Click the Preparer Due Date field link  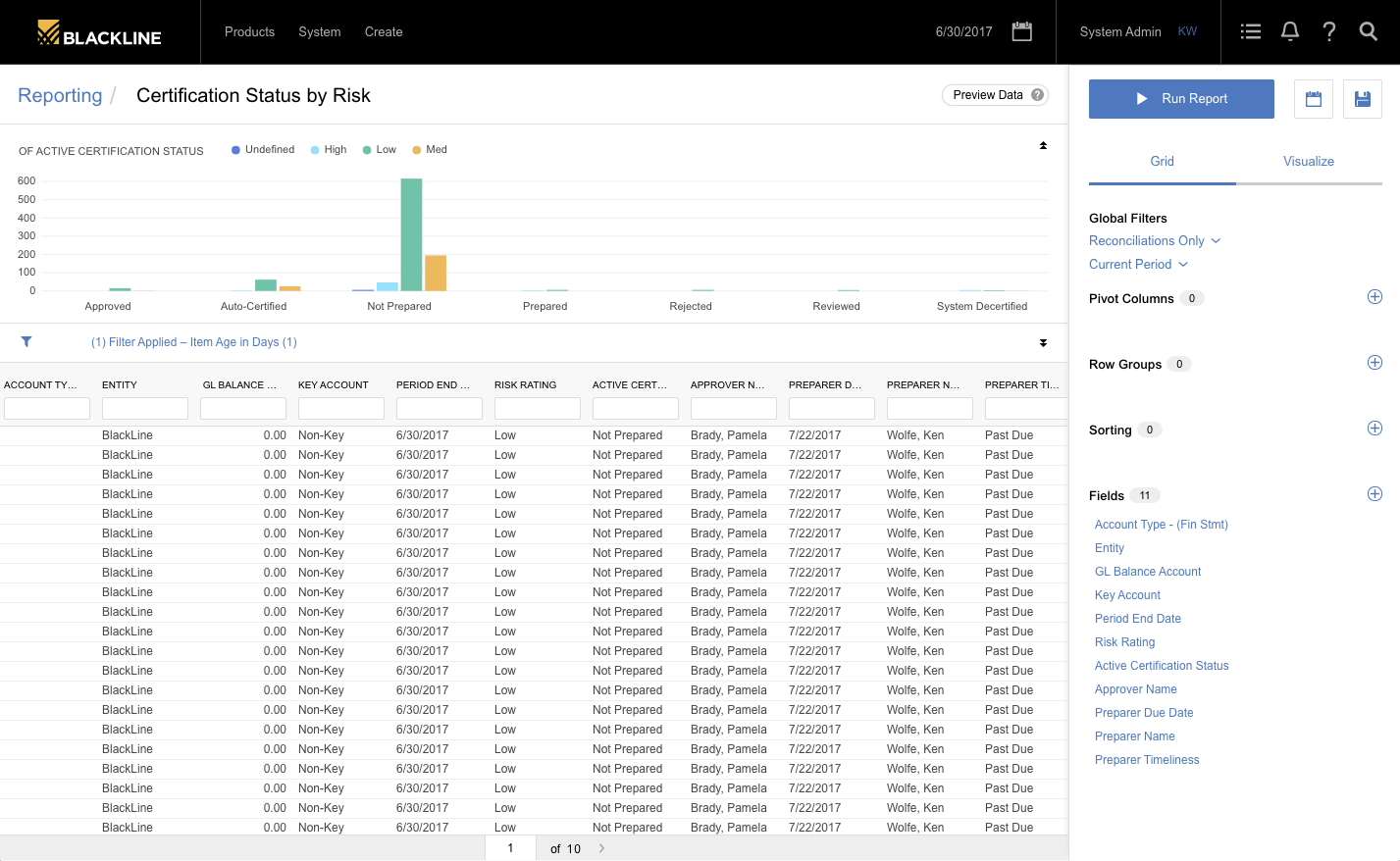(x=1144, y=713)
